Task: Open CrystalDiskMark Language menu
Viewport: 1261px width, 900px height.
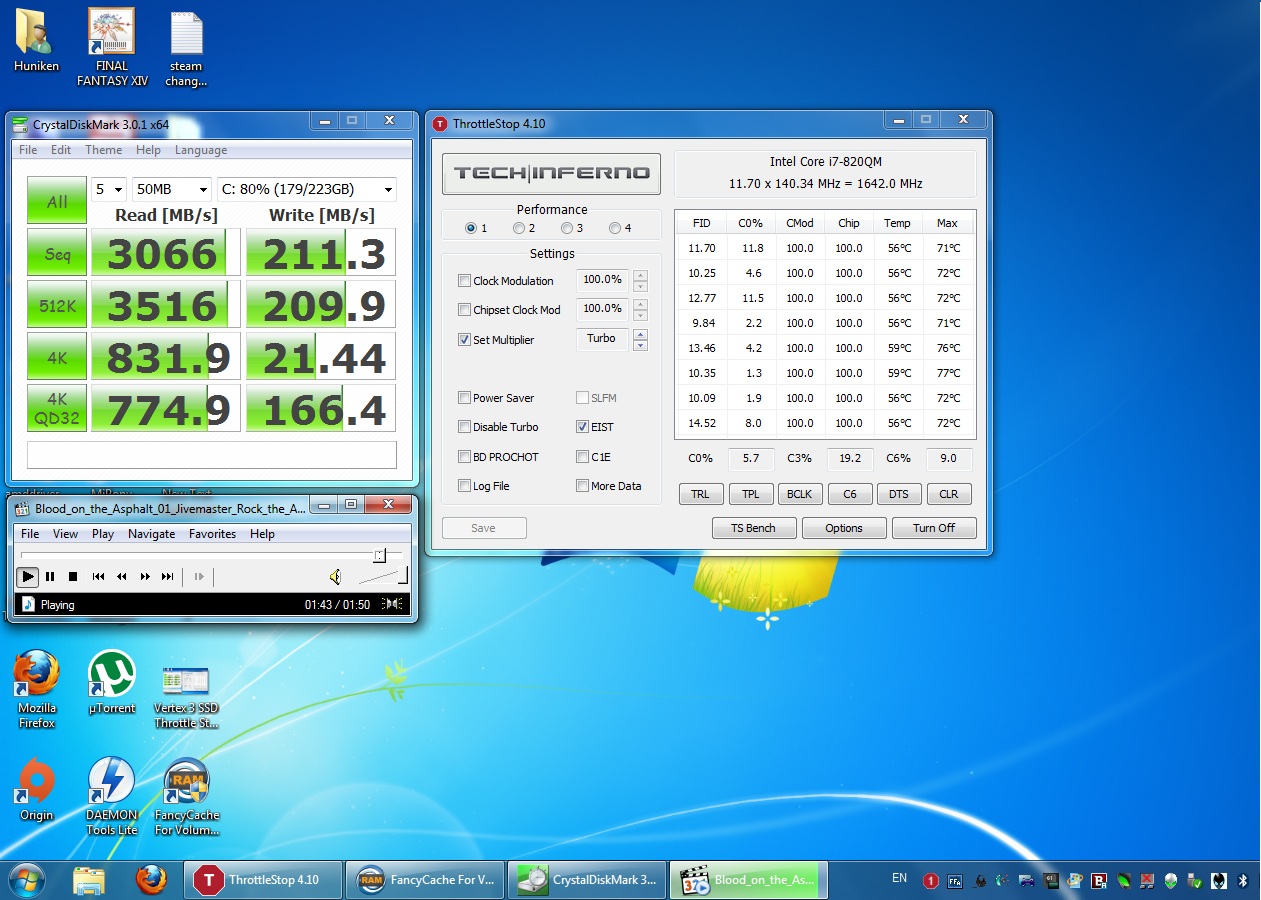Action: (x=201, y=150)
